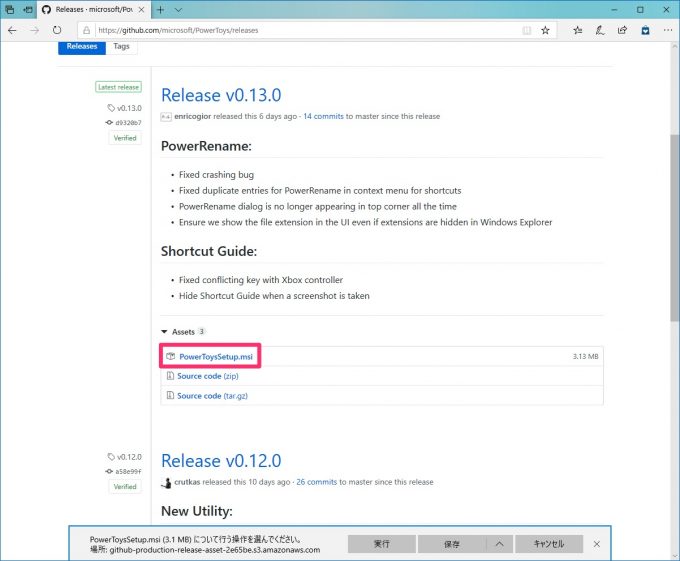The height and width of the screenshot is (561, 680).
Task: Click the padlock site security icon
Action: click(x=87, y=30)
